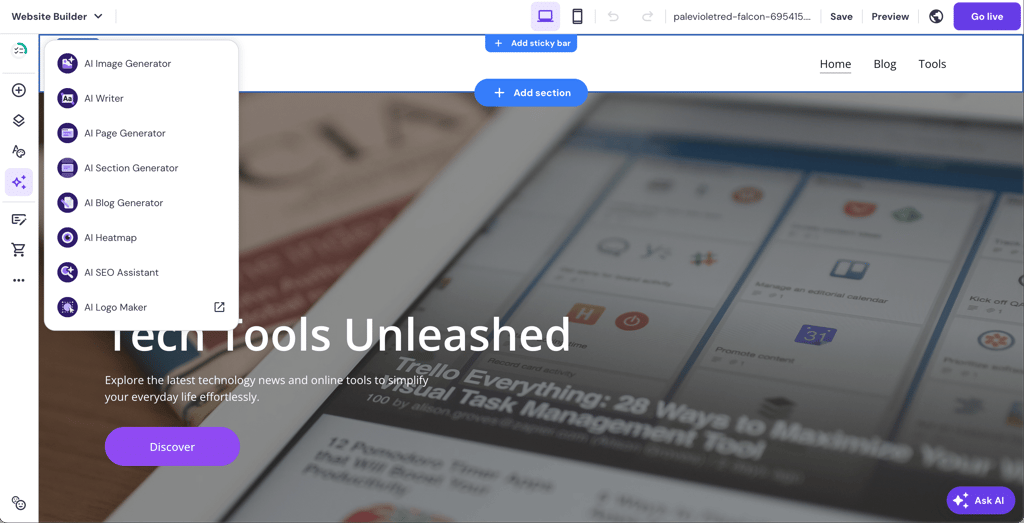This screenshot has height=523, width=1024.
Task: Open the Website Builder dropdown
Action: [x=57, y=16]
